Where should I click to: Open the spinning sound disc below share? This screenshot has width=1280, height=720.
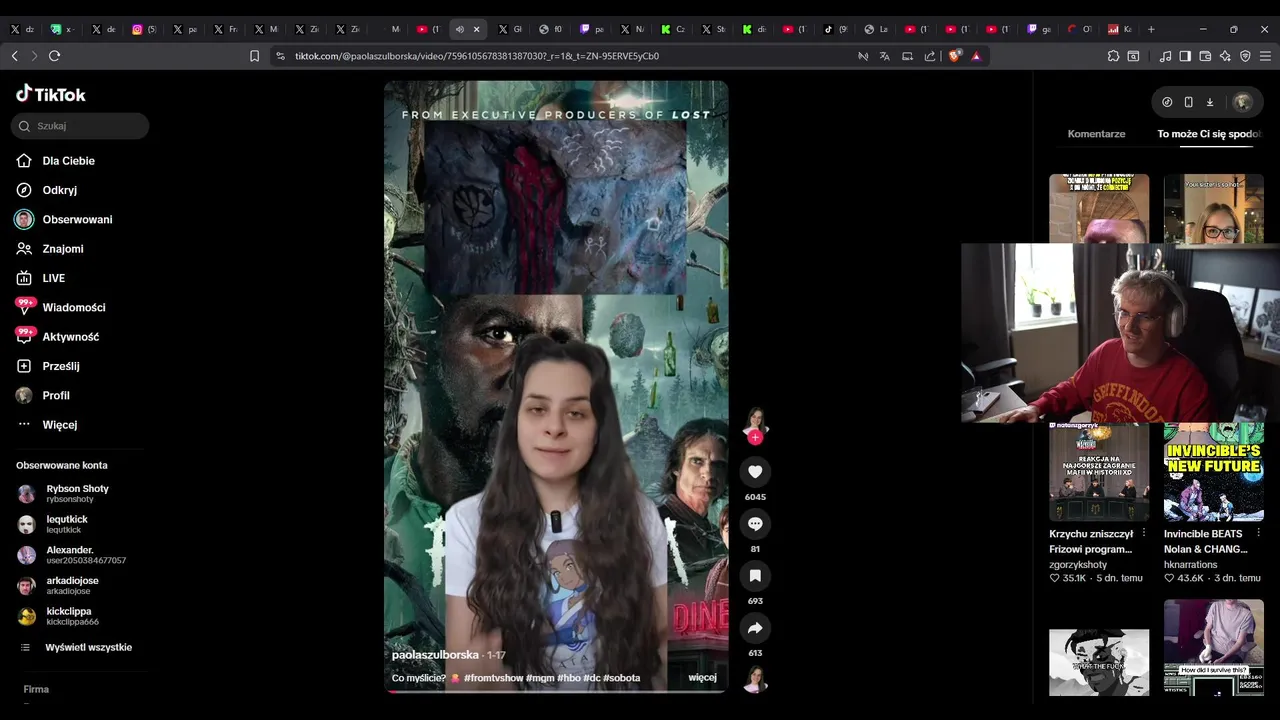point(755,680)
